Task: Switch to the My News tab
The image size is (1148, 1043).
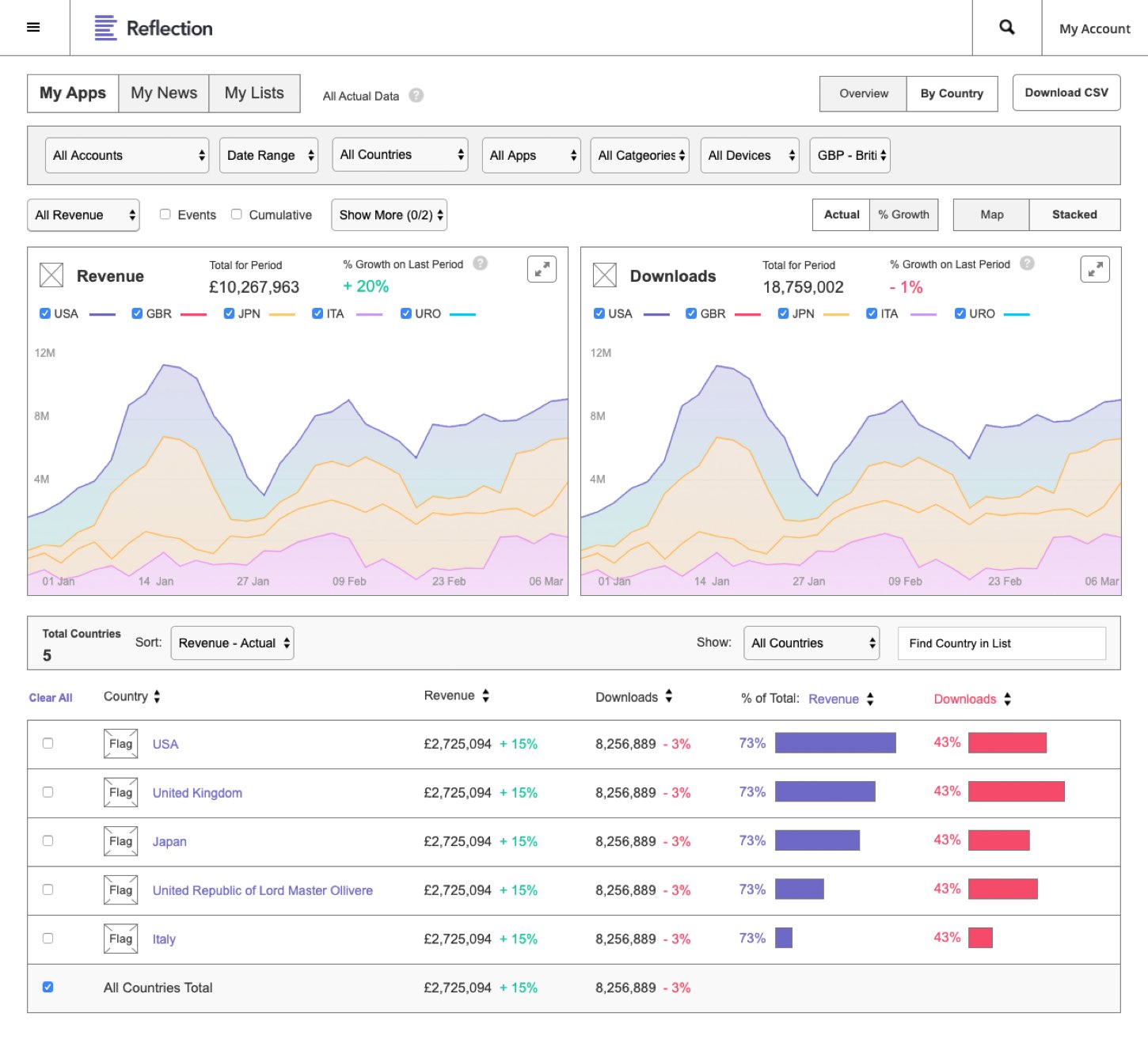Action: (163, 93)
